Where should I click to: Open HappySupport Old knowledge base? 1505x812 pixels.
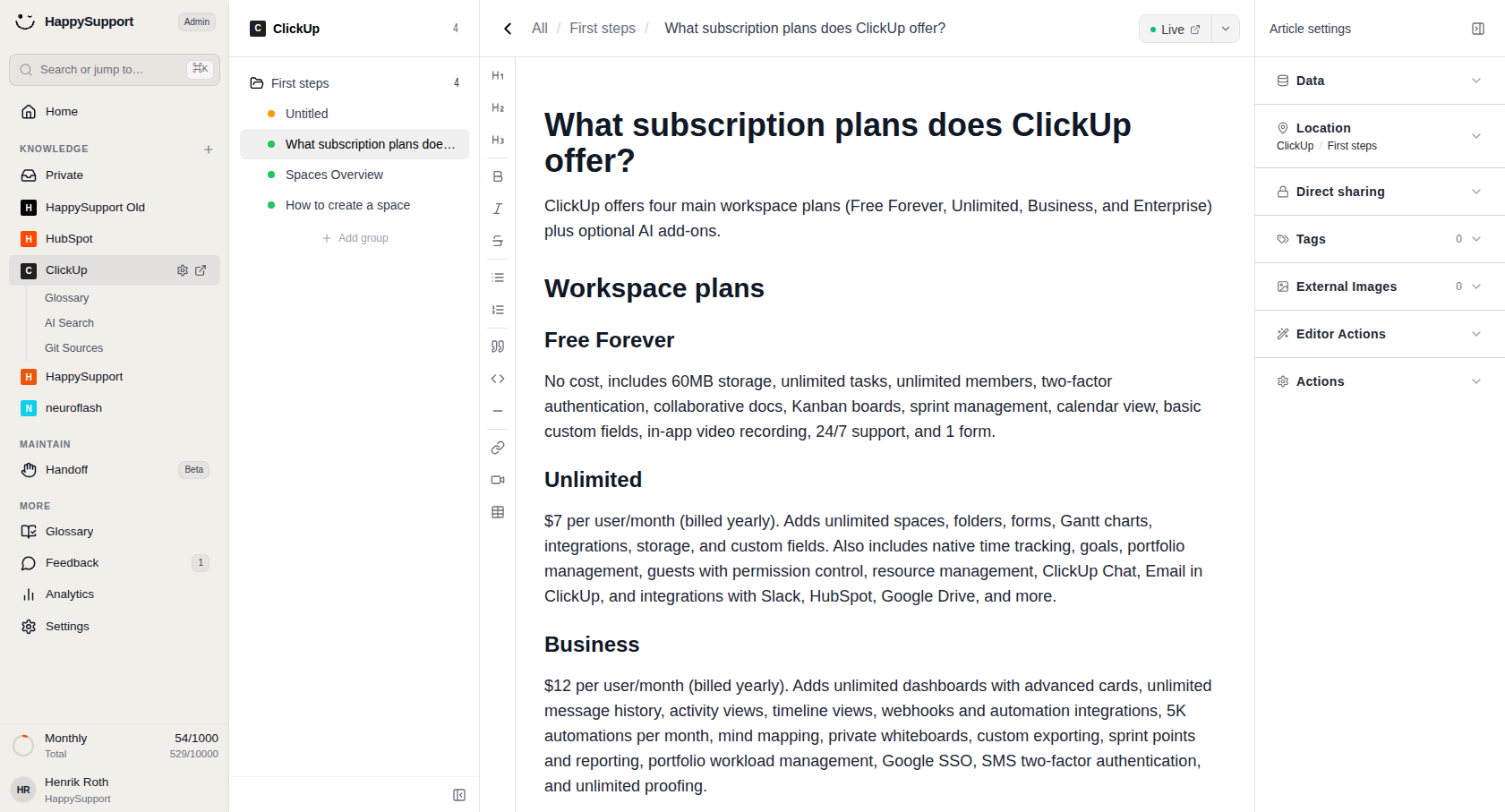[x=115, y=208]
